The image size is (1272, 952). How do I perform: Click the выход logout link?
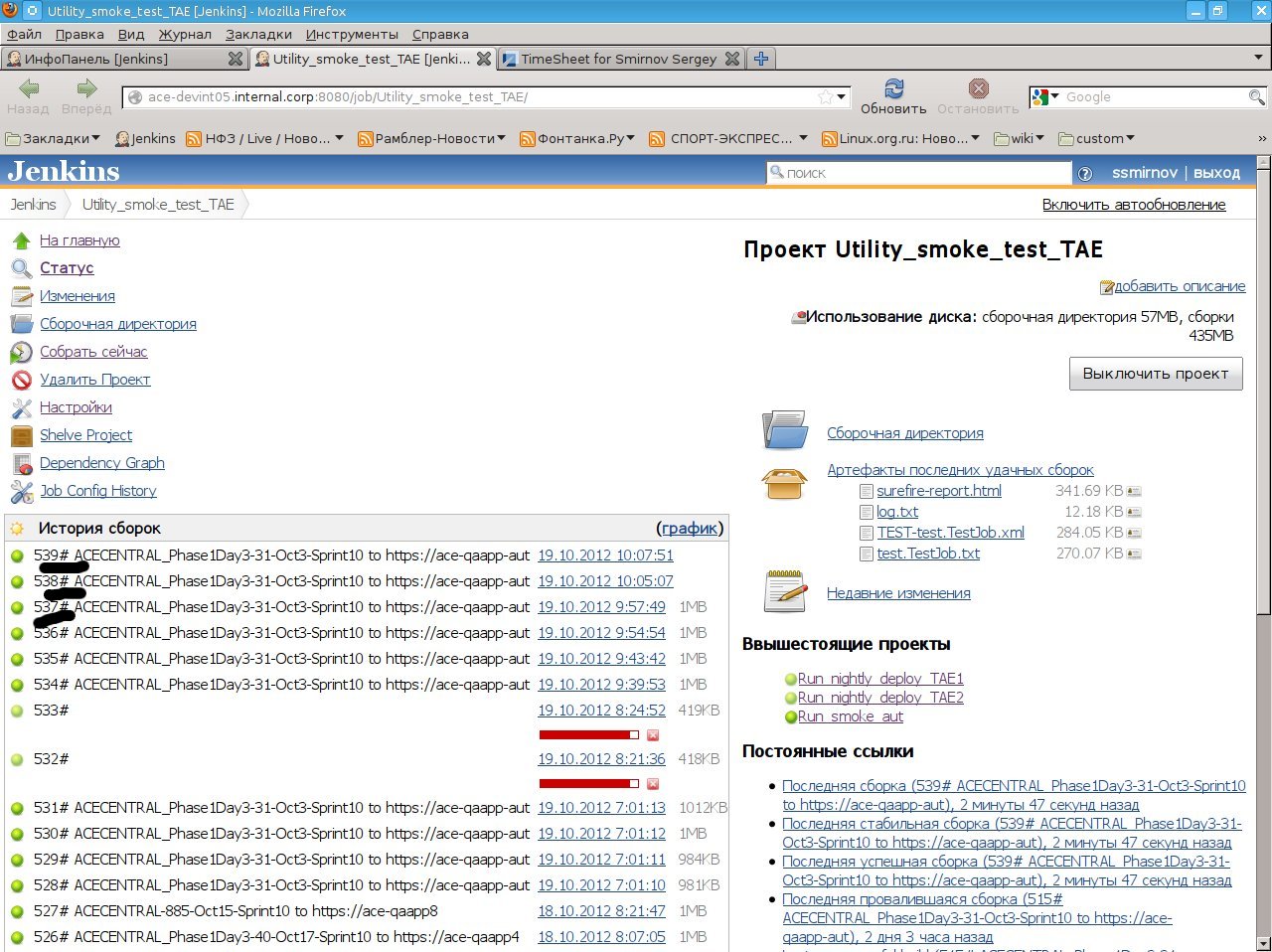(1216, 173)
